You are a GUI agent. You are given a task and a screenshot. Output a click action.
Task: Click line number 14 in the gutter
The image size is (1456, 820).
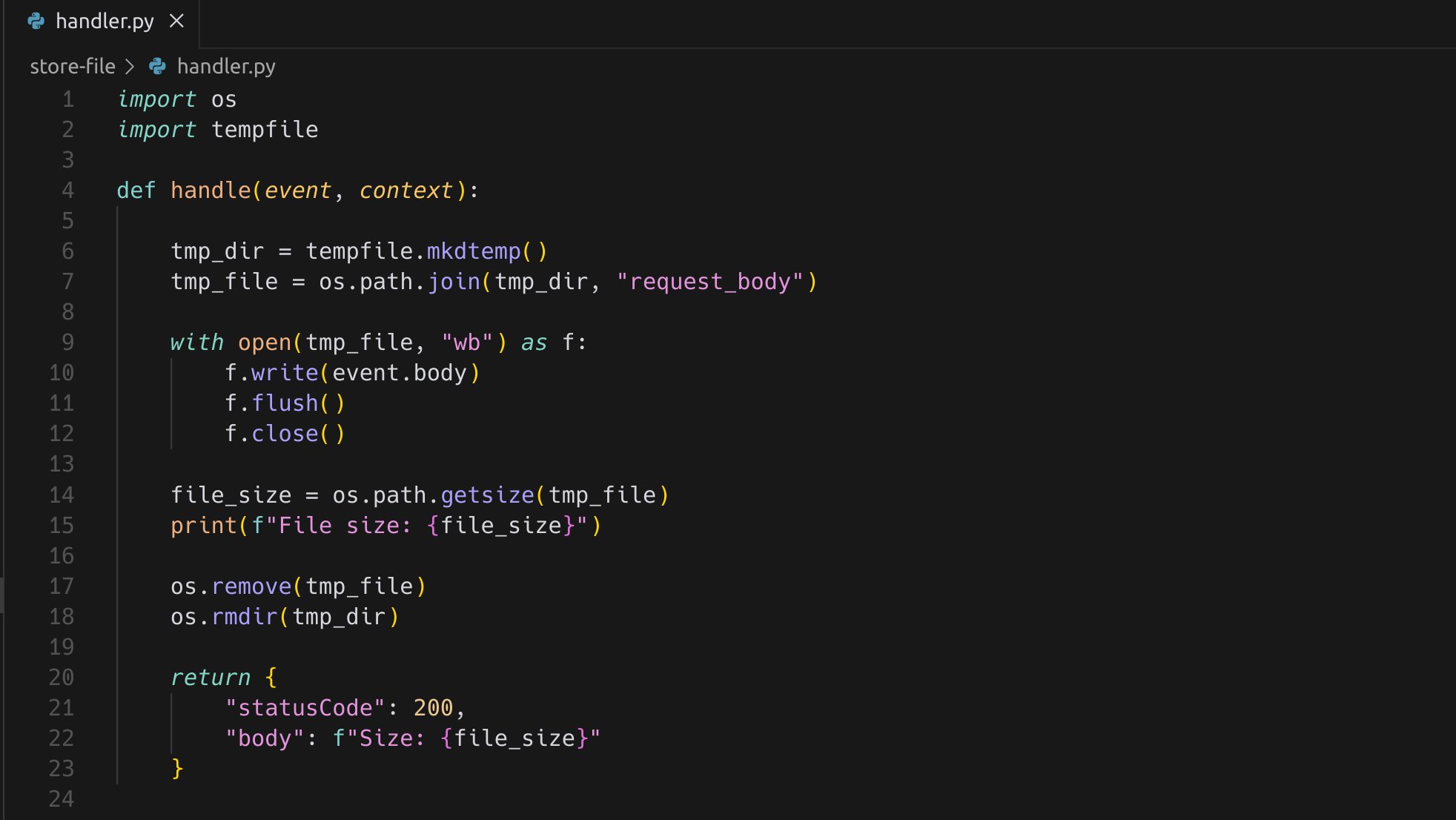point(62,494)
